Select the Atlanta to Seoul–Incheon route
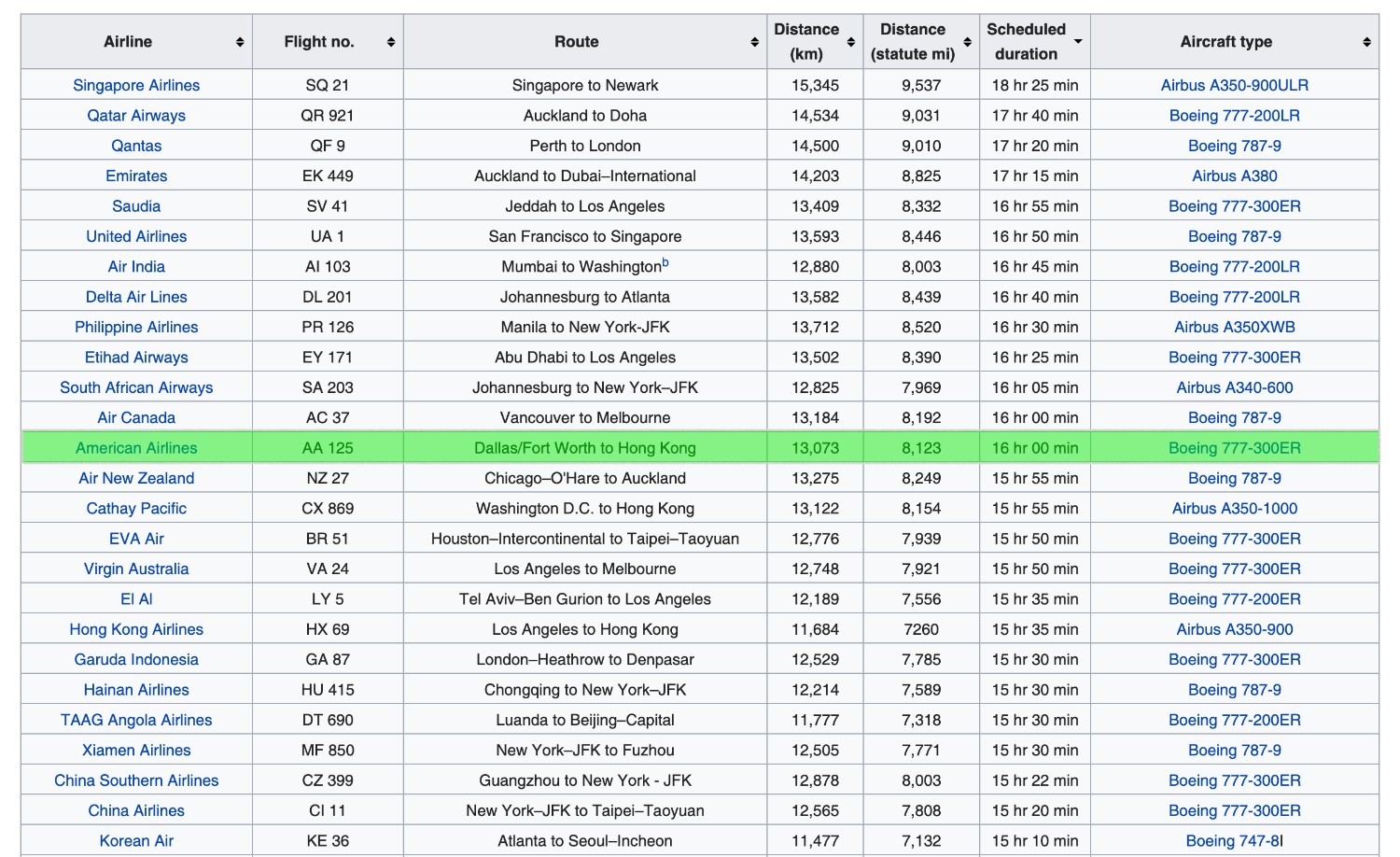Image resolution: width=1400 pixels, height=857 pixels. tap(585, 840)
